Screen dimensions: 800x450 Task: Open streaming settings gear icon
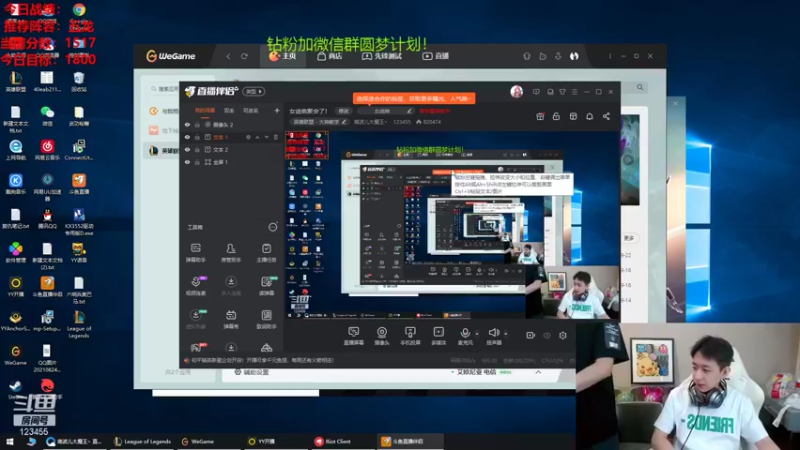[563, 335]
